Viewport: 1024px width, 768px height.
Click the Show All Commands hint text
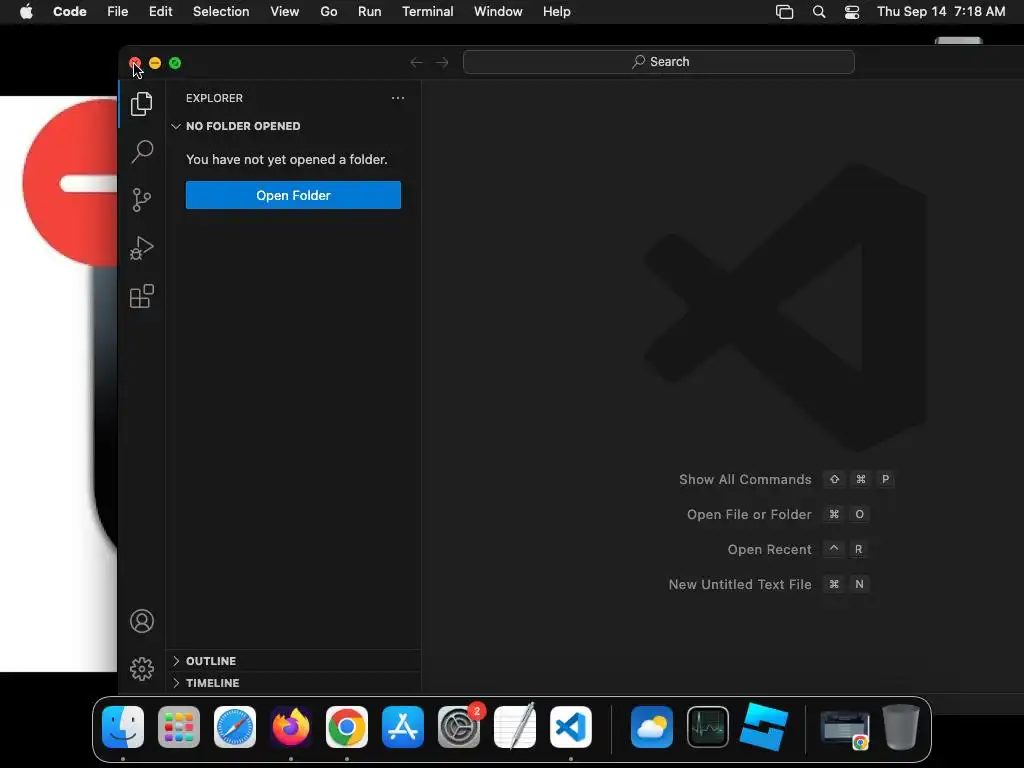click(x=745, y=479)
